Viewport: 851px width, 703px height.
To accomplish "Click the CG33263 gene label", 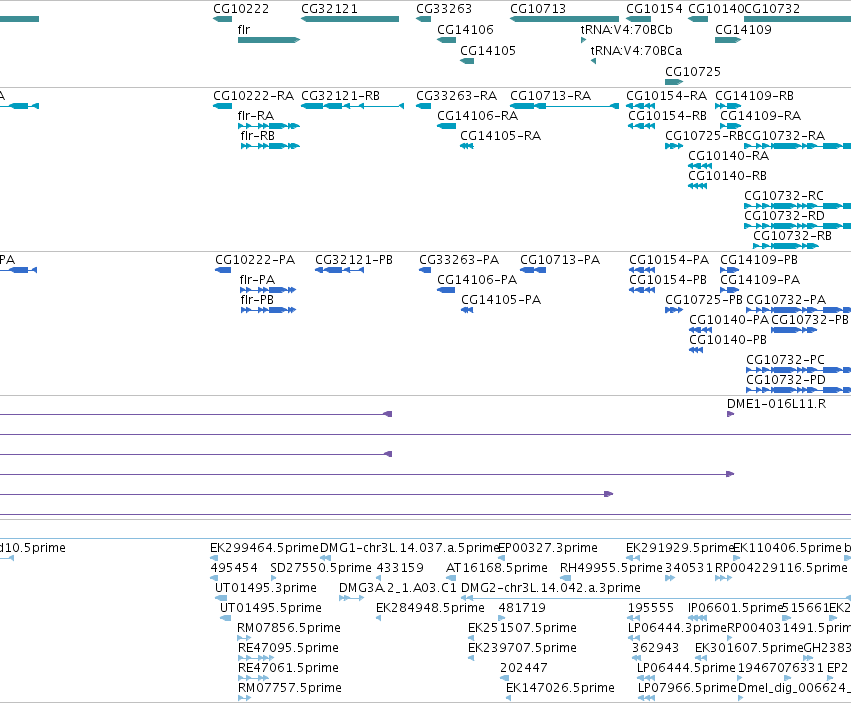I will [444, 9].
